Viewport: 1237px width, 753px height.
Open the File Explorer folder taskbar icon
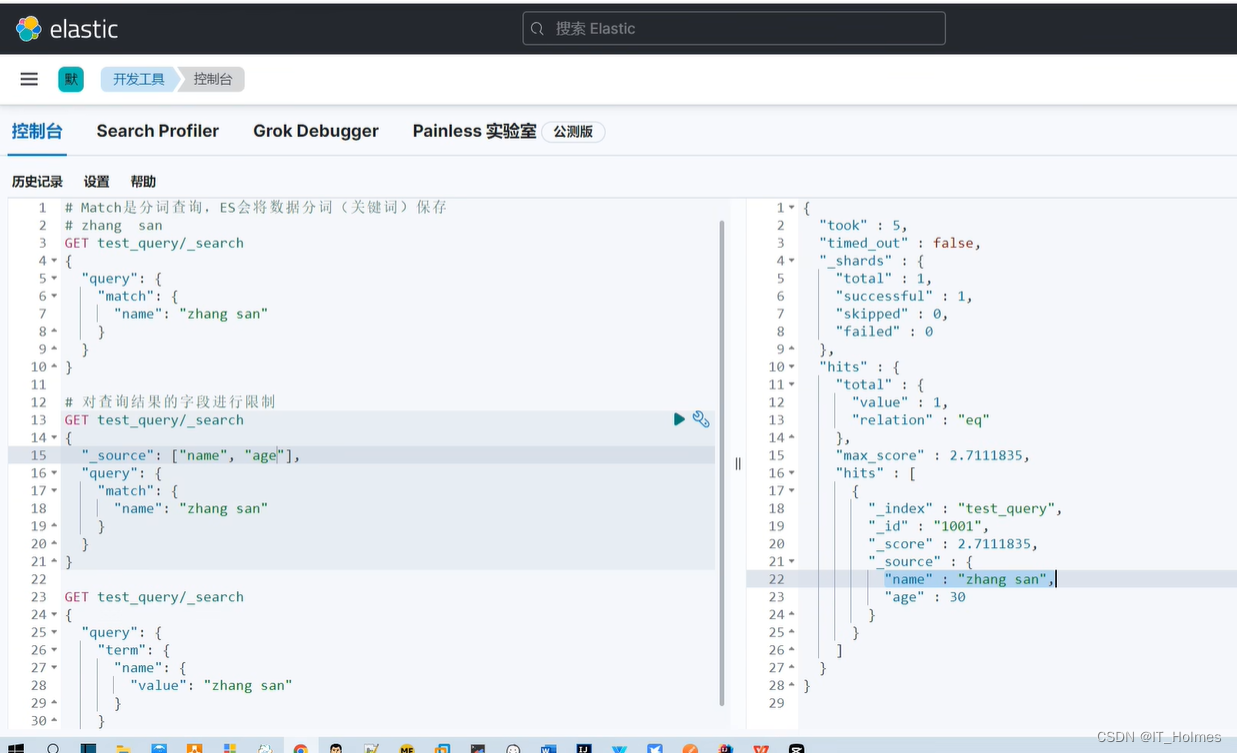click(x=124, y=748)
